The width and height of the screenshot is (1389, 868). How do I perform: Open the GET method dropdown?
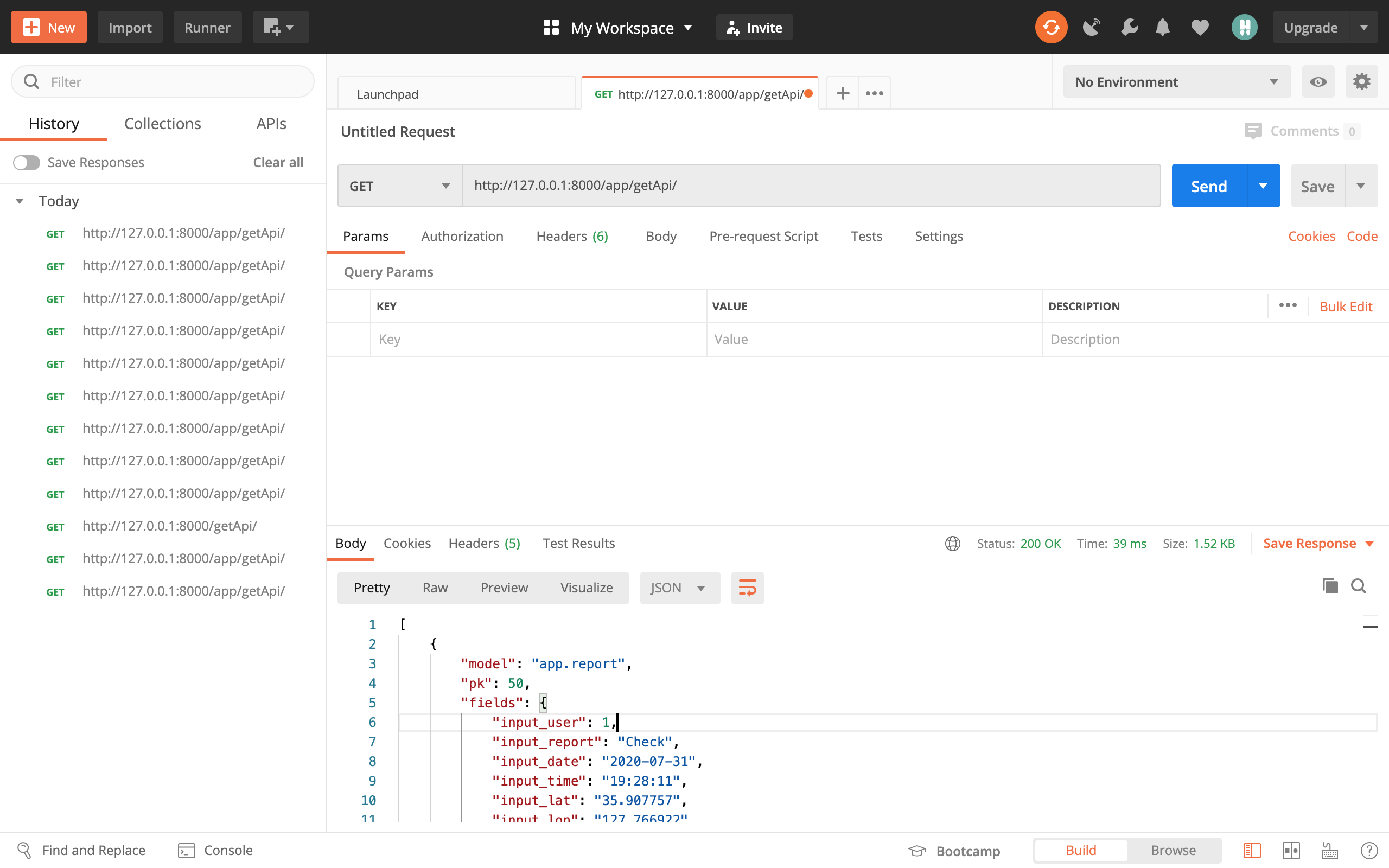point(399,186)
